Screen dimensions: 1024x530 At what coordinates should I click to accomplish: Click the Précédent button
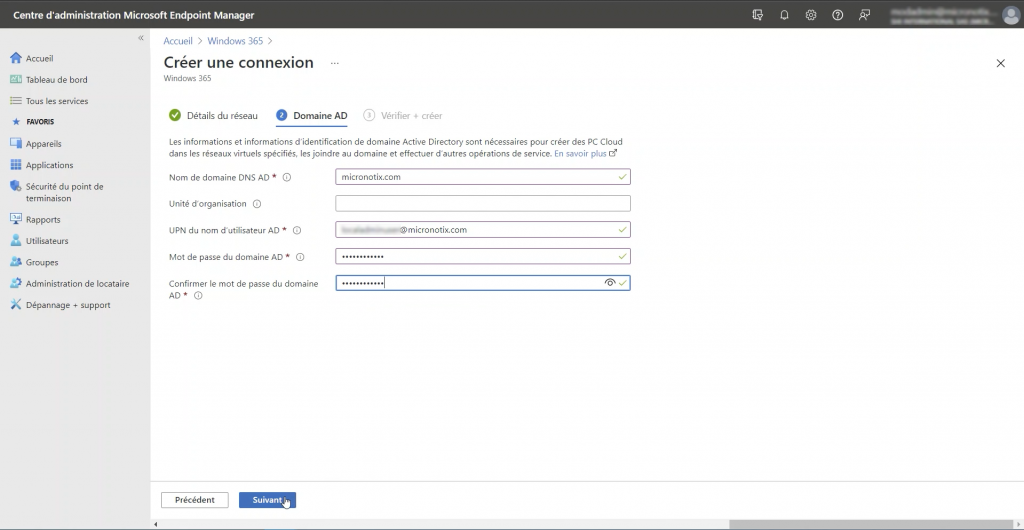(195, 500)
